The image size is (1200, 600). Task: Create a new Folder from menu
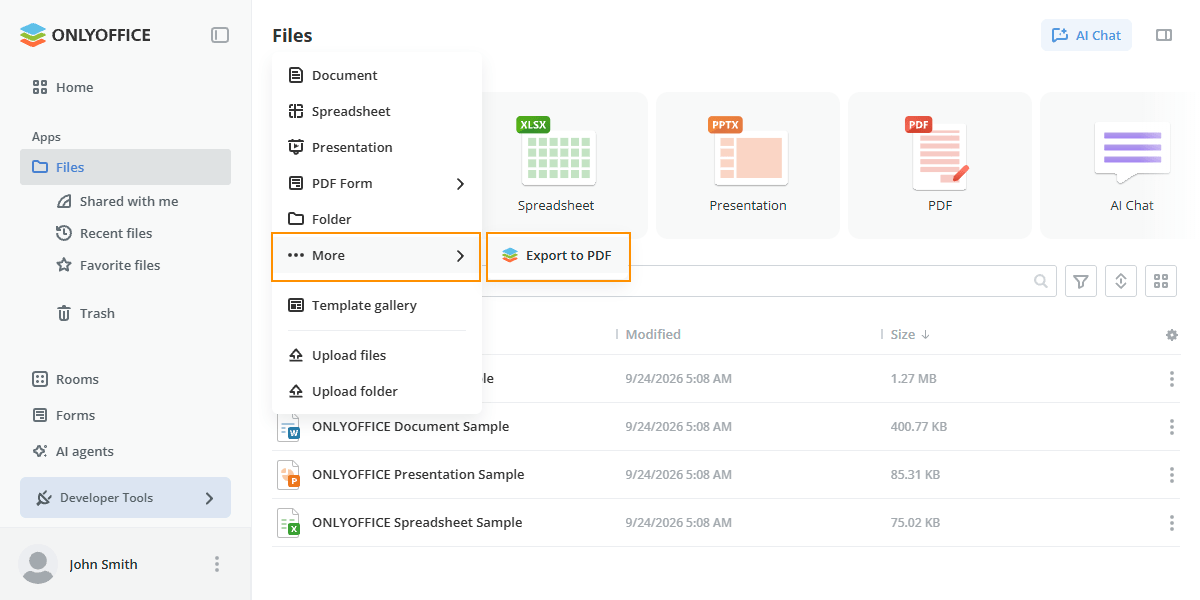(377, 219)
